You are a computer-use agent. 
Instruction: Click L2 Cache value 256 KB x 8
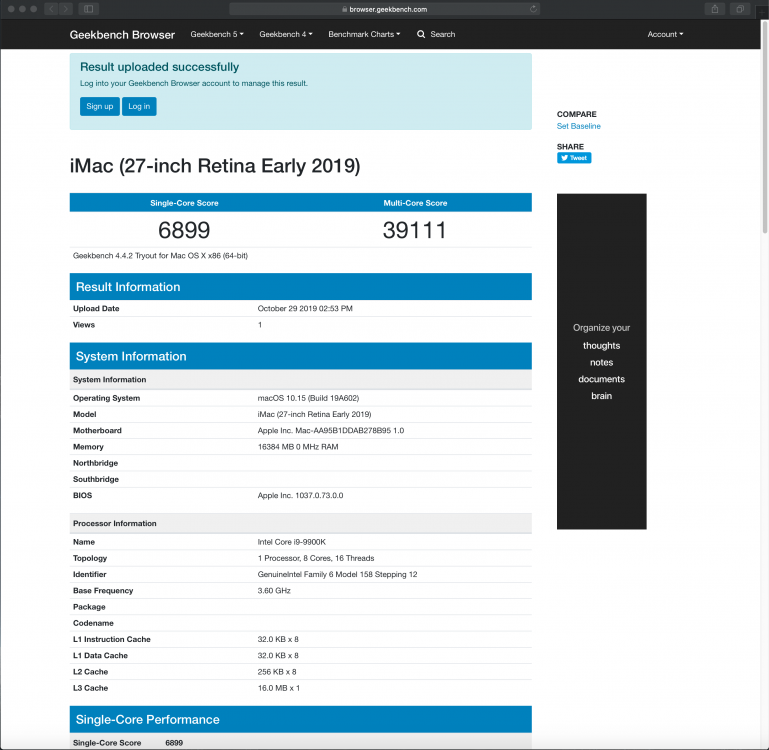[x=277, y=671]
